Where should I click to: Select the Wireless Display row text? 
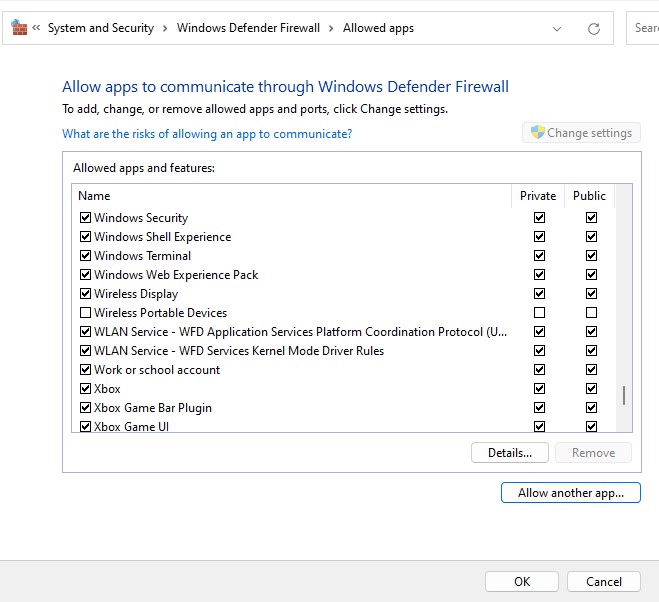[x=136, y=294]
